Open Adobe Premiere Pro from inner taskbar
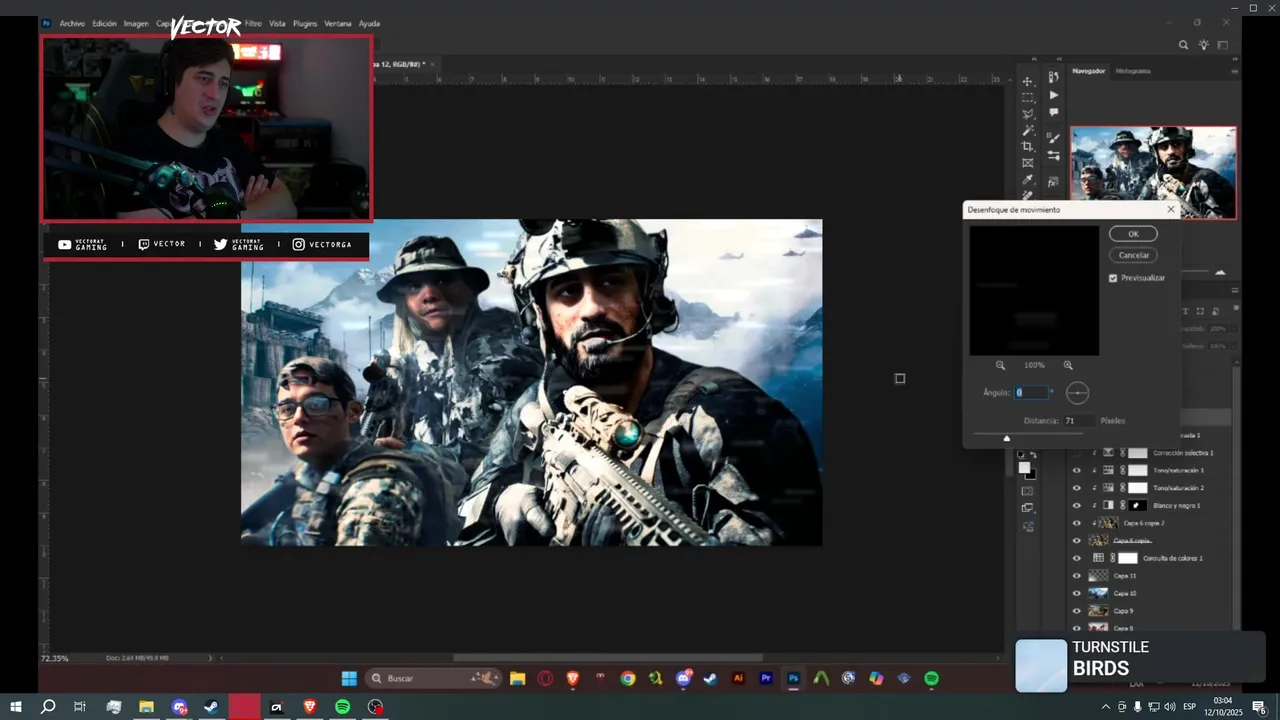 tap(766, 678)
